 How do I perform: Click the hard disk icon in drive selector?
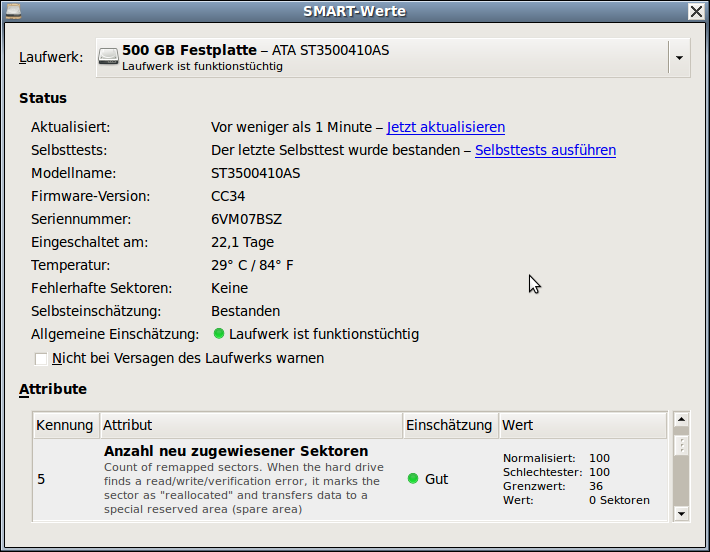pos(108,58)
